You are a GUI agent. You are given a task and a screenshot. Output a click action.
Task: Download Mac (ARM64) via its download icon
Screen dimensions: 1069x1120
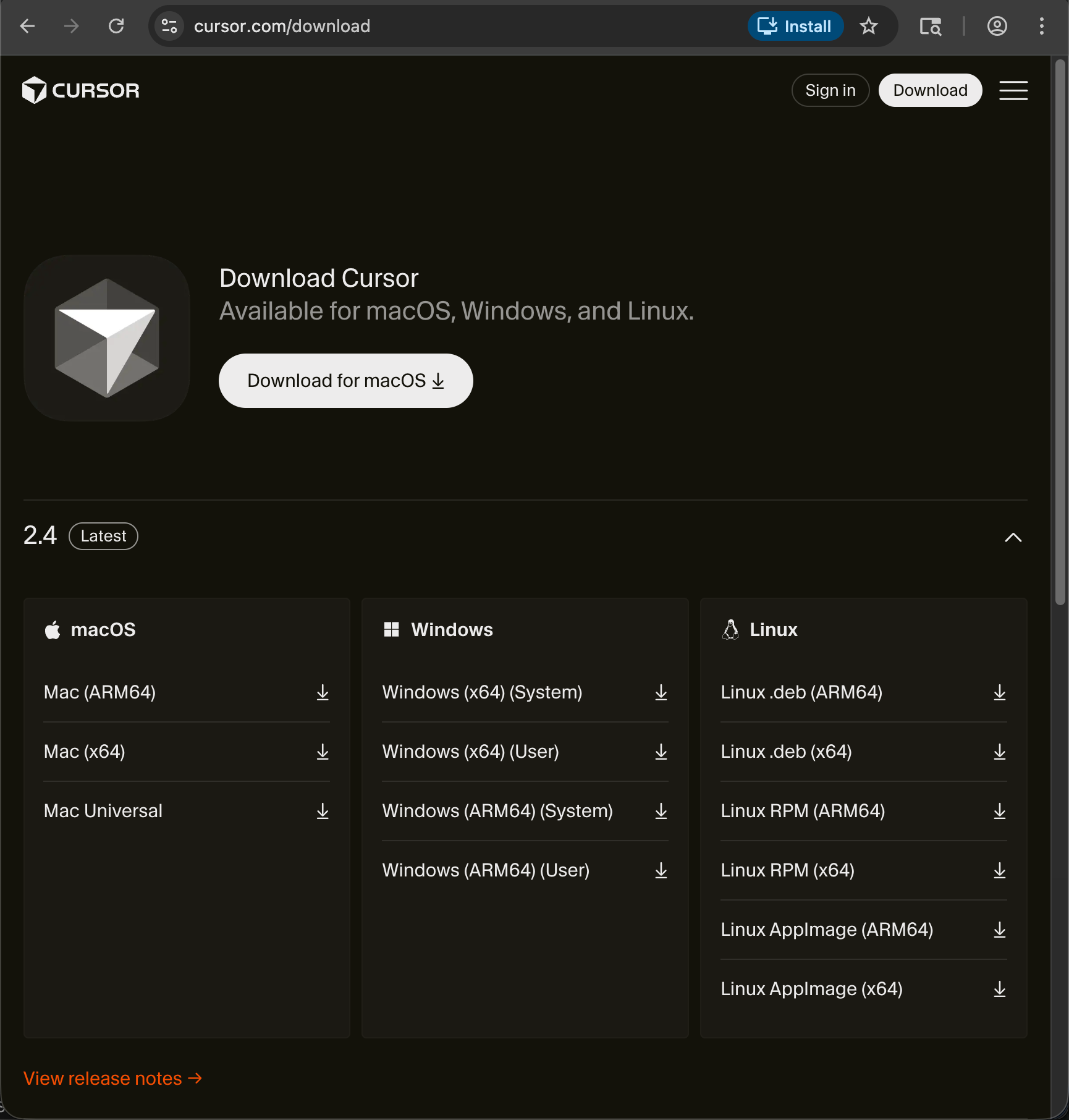[323, 692]
